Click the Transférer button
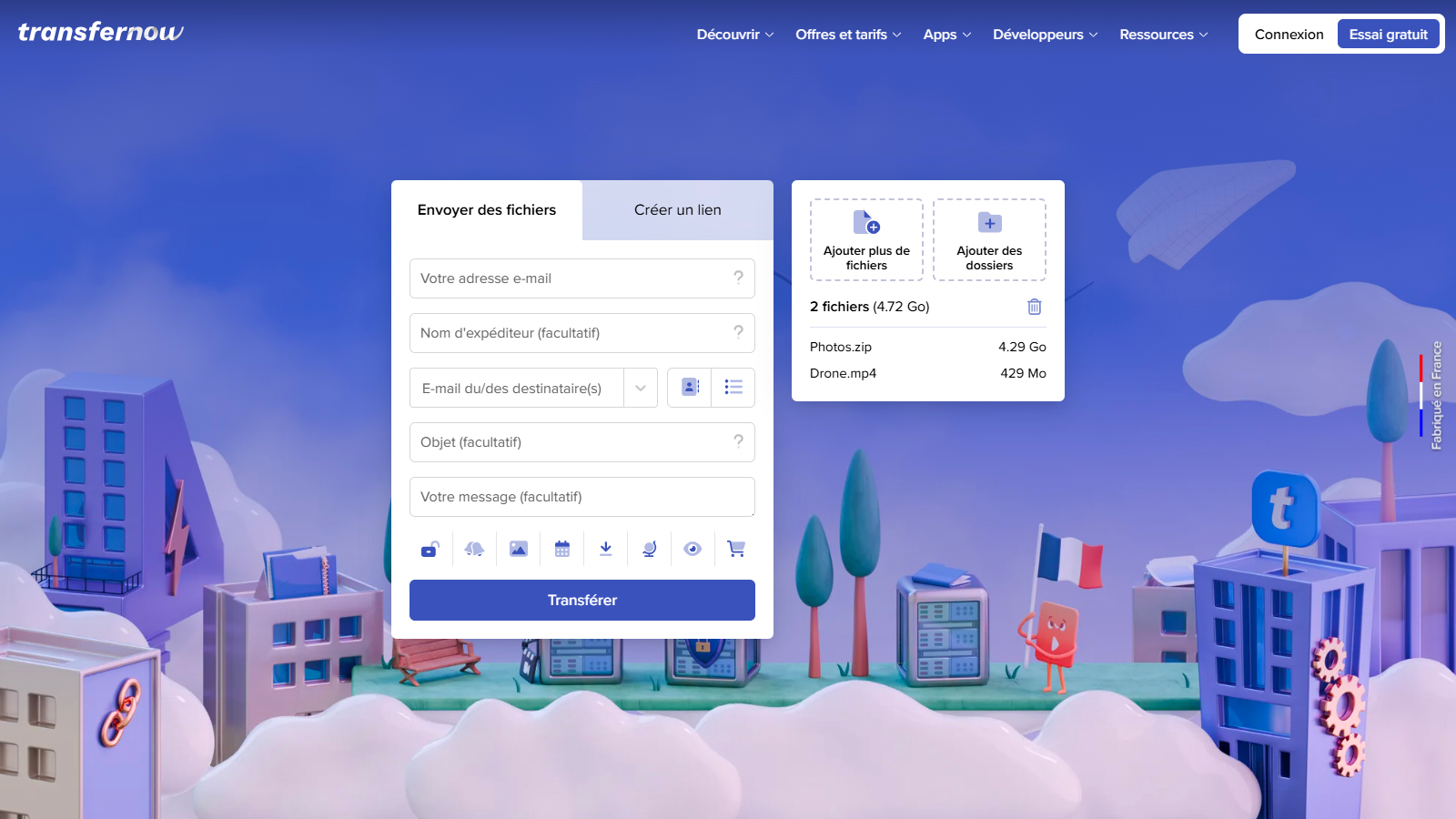Image resolution: width=1456 pixels, height=819 pixels. coord(582,601)
